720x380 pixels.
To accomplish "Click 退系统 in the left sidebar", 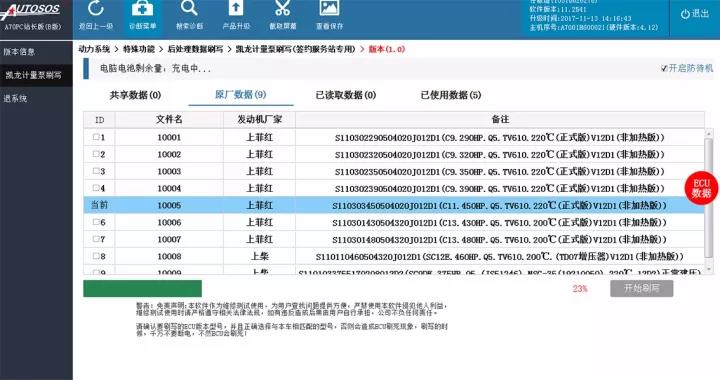I will 15,98.
